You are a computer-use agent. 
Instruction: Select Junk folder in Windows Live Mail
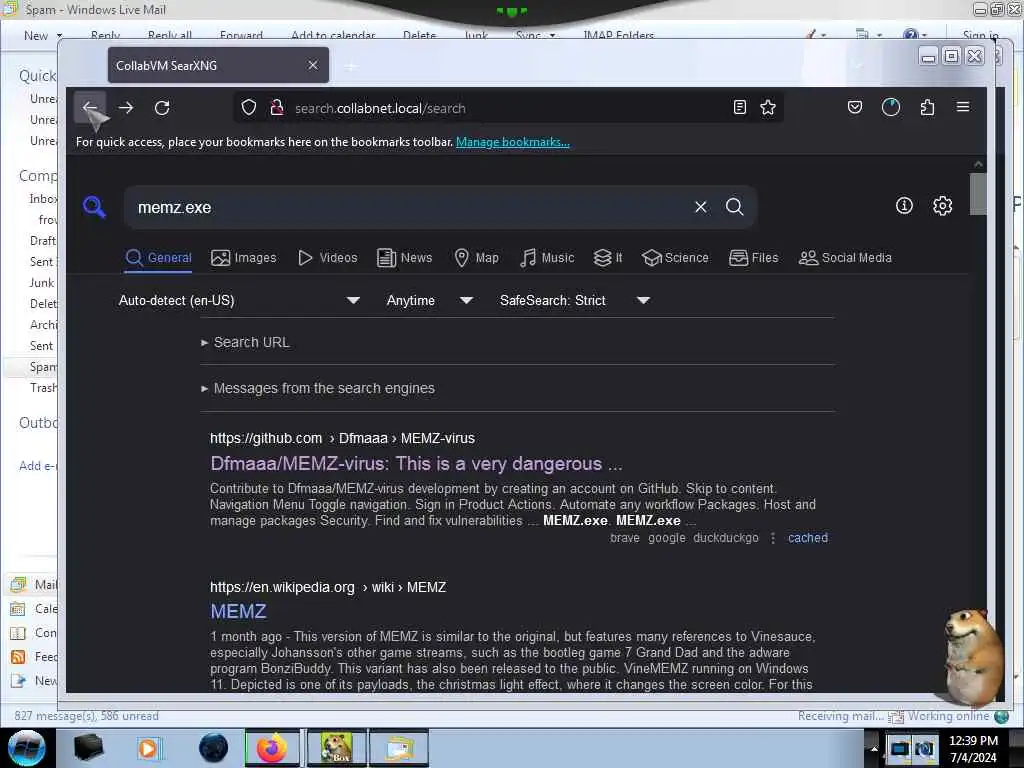(41, 283)
